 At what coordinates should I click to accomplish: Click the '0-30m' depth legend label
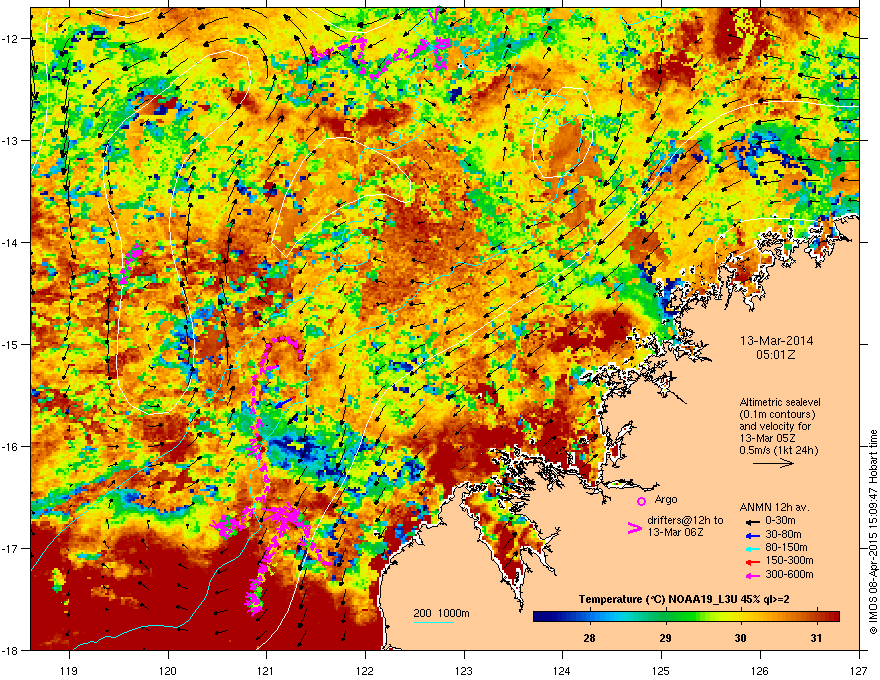[780, 521]
